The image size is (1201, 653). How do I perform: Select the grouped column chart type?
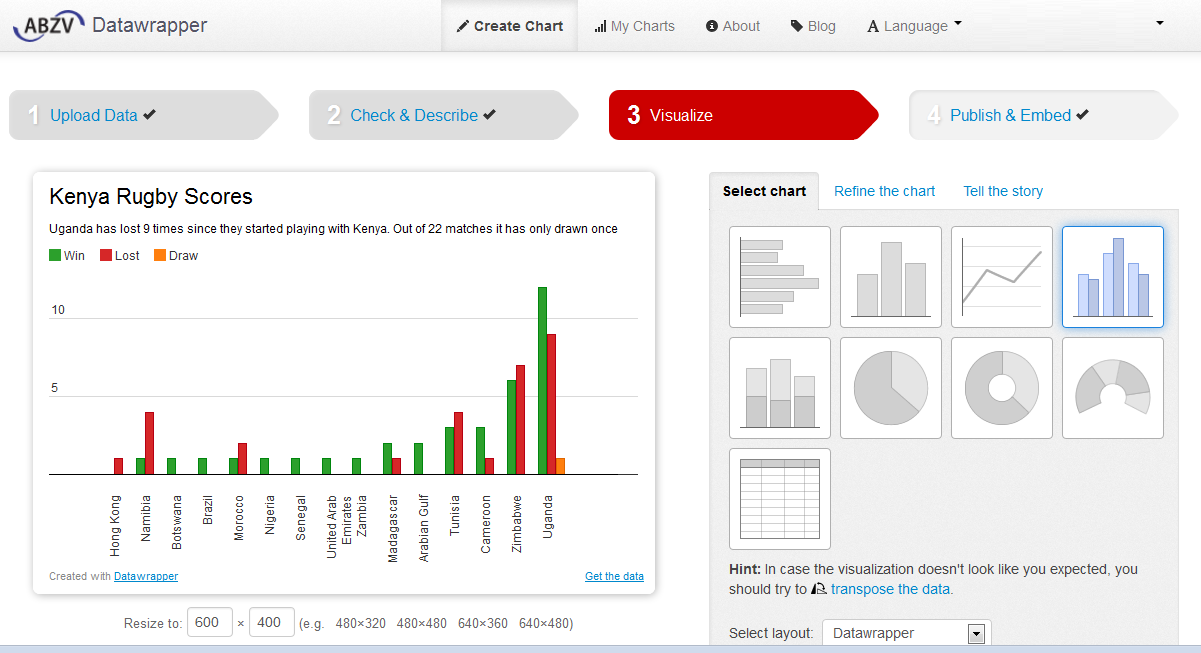1113,277
